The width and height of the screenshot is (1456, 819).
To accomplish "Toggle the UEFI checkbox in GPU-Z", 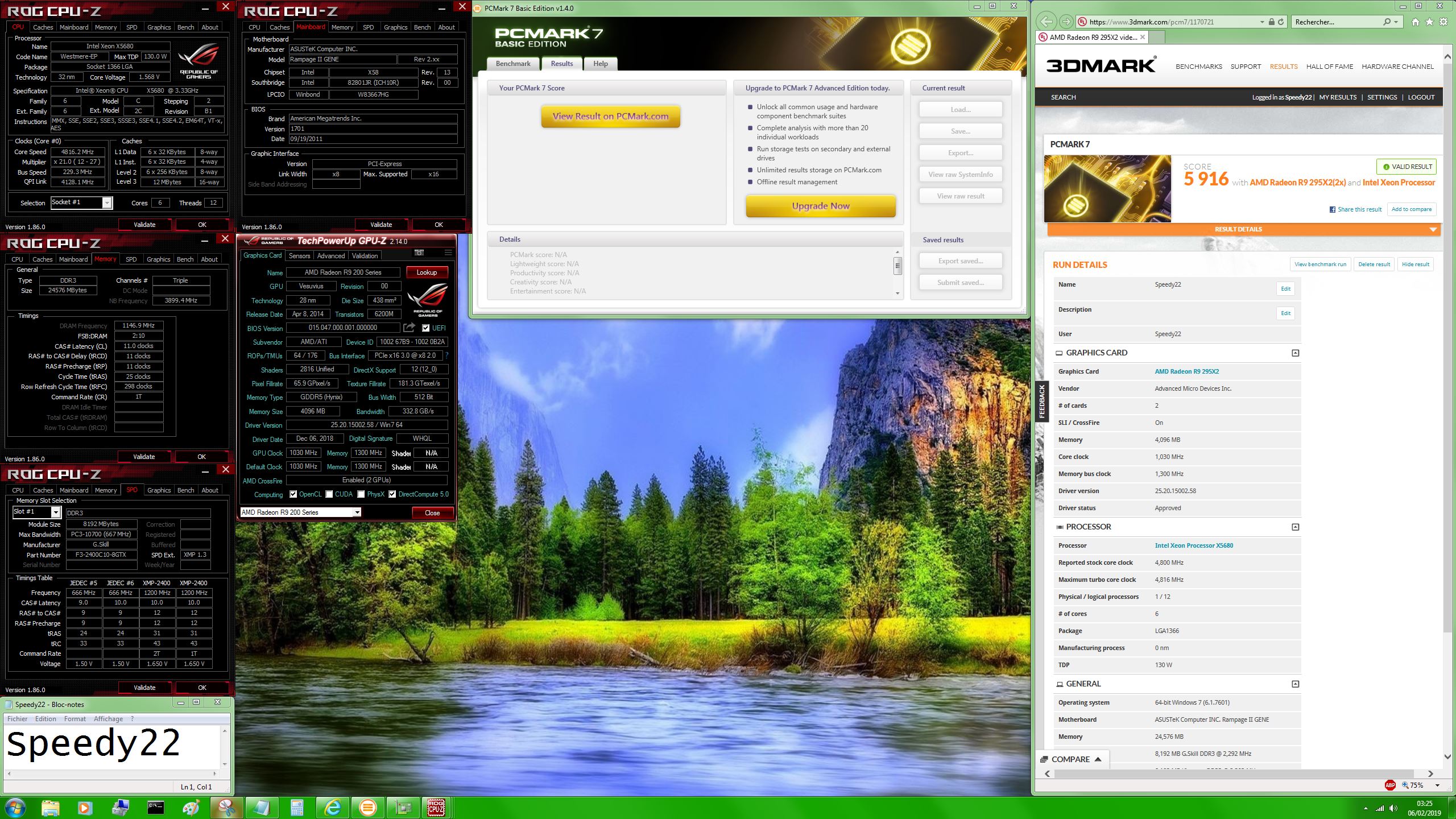I will click(x=425, y=328).
